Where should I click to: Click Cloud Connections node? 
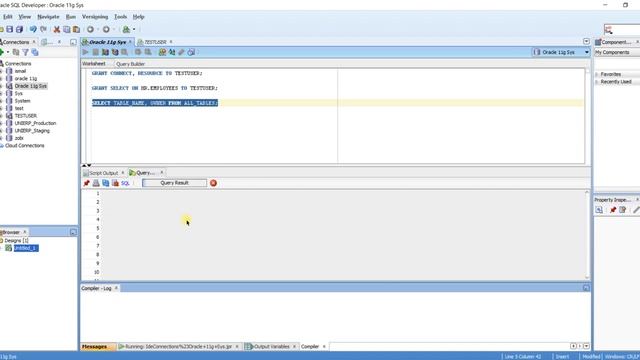(x=24, y=146)
